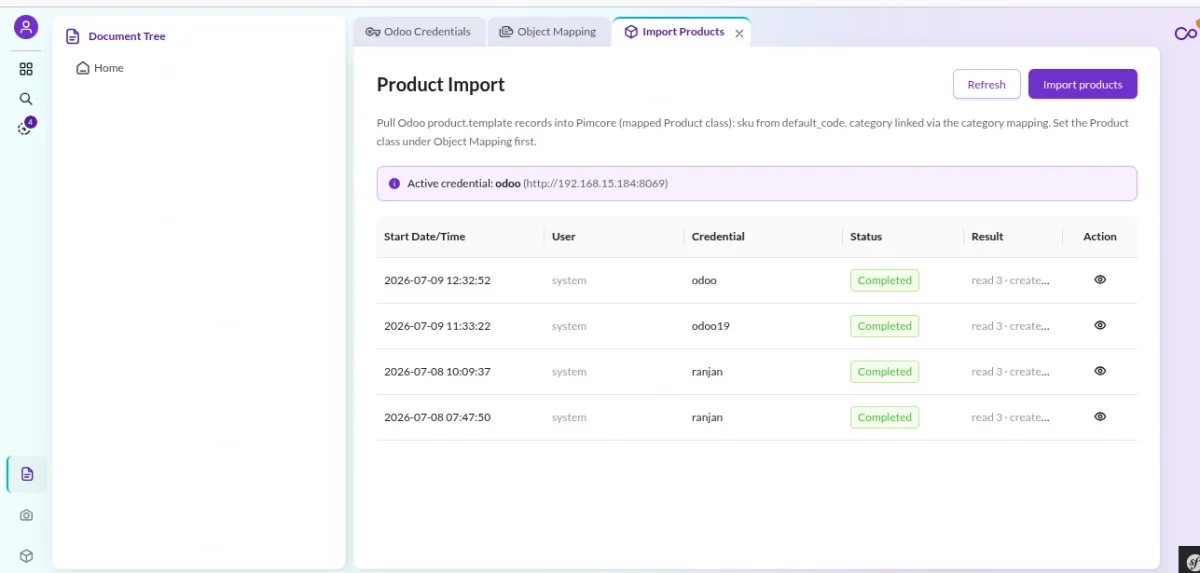Switch to the Object Mapping tab
This screenshot has width=1200, height=573.
(x=548, y=32)
